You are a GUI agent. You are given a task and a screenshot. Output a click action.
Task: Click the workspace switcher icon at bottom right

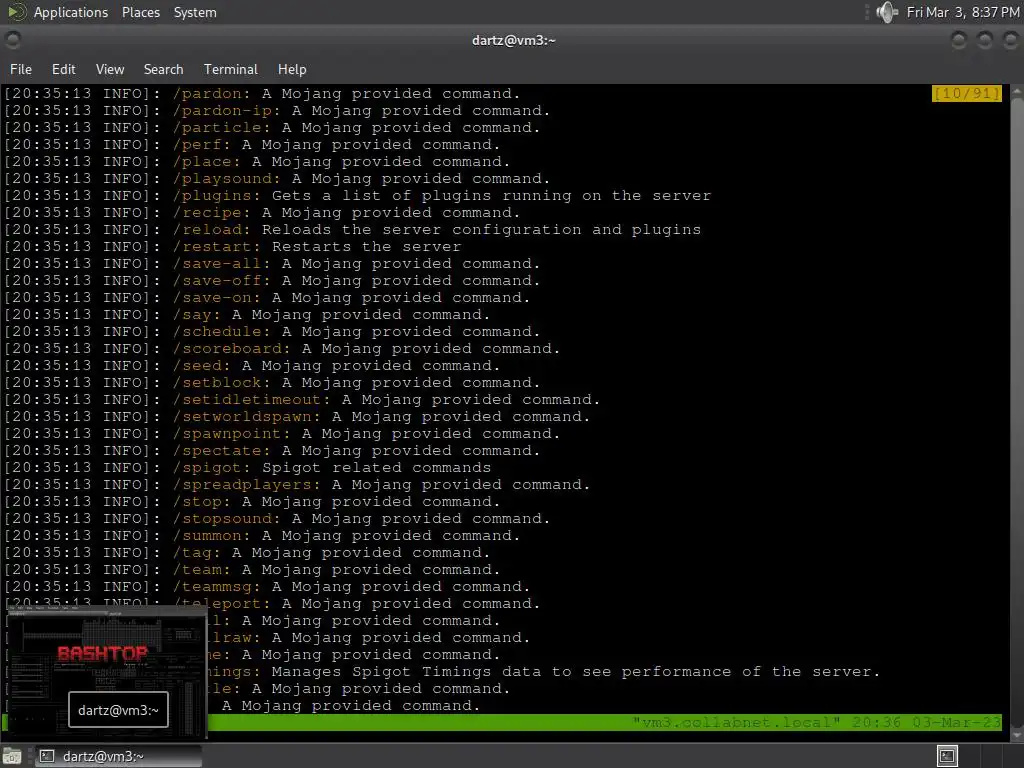947,756
